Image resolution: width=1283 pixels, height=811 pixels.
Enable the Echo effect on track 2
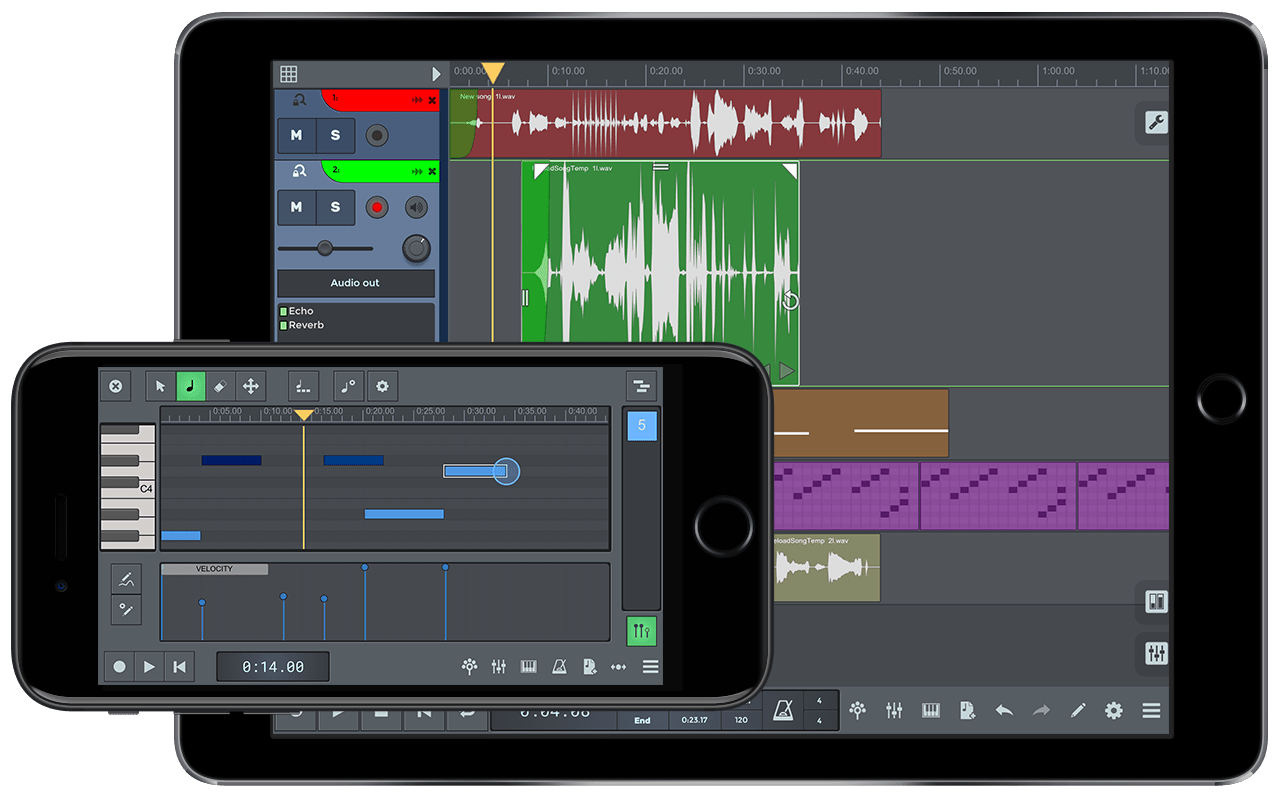[x=298, y=311]
